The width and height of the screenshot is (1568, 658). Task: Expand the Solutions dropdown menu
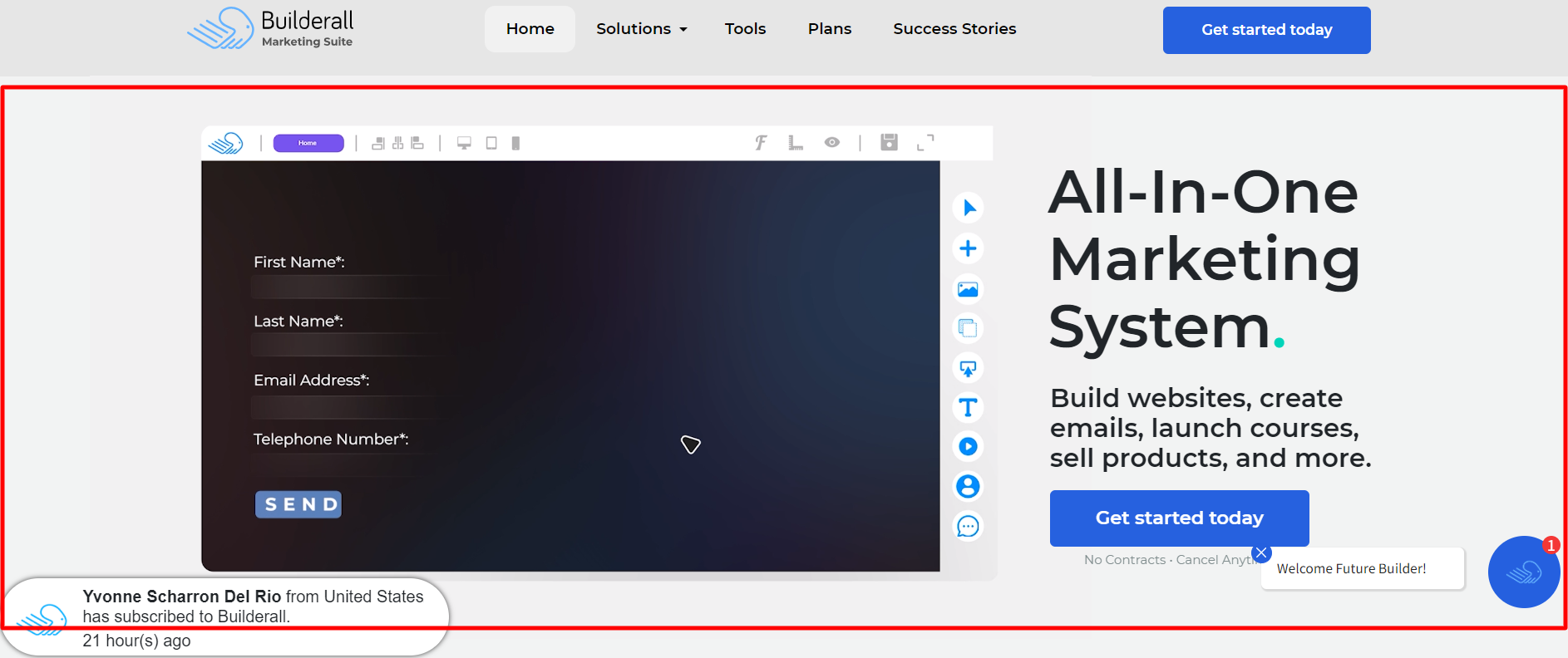[x=641, y=29]
